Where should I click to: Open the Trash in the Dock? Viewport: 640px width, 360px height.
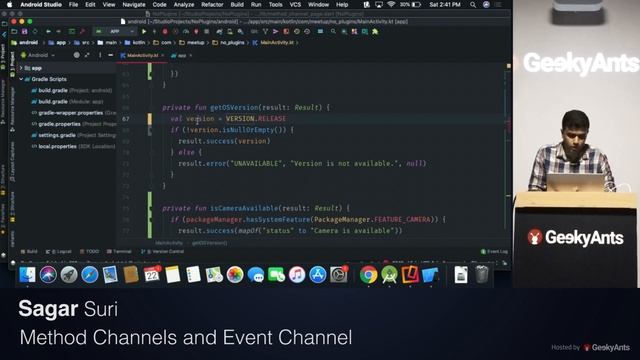pyautogui.click(x=482, y=275)
